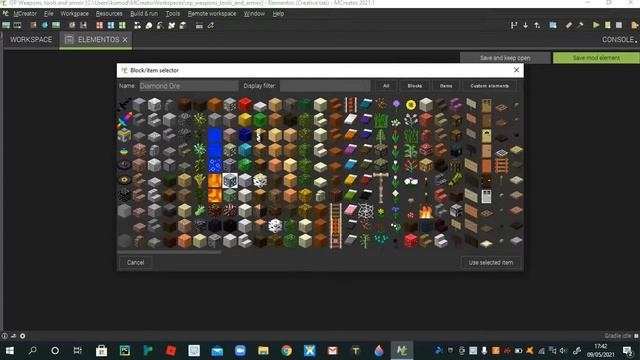Show only Custom elements
640x360 pixels.
point(489,86)
